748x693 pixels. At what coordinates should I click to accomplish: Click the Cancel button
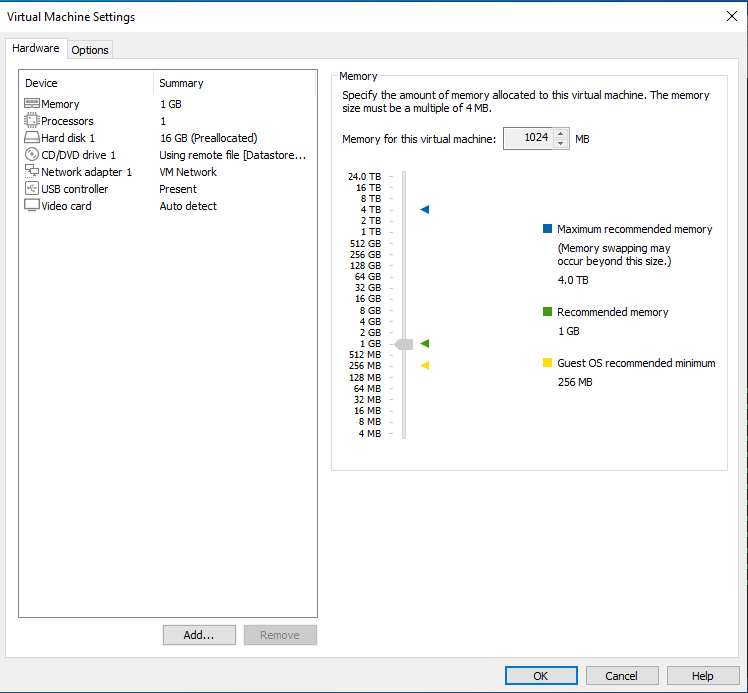point(622,676)
